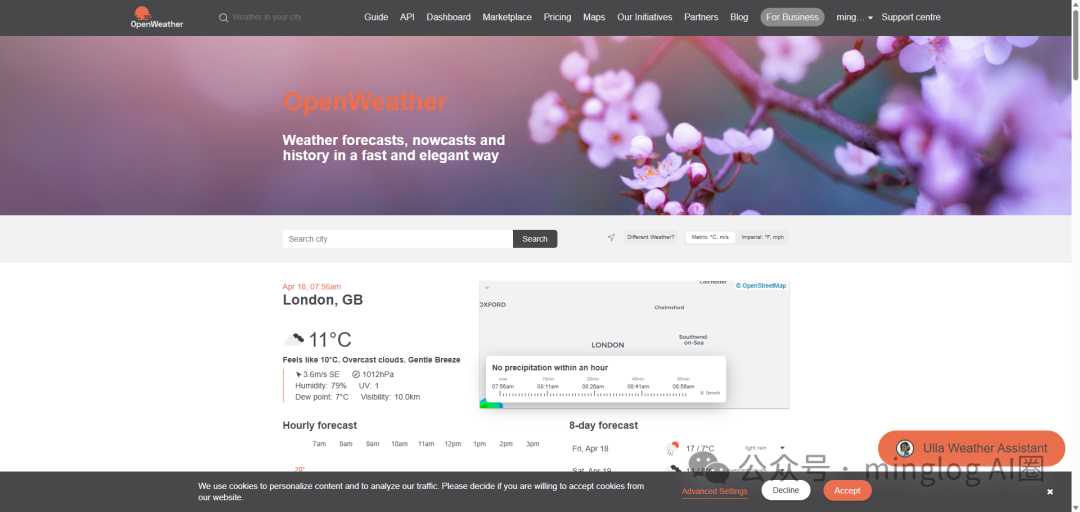The image size is (1080, 512).
Task: Click 'Visibility: 10.0km' value
Action: [x=390, y=397]
